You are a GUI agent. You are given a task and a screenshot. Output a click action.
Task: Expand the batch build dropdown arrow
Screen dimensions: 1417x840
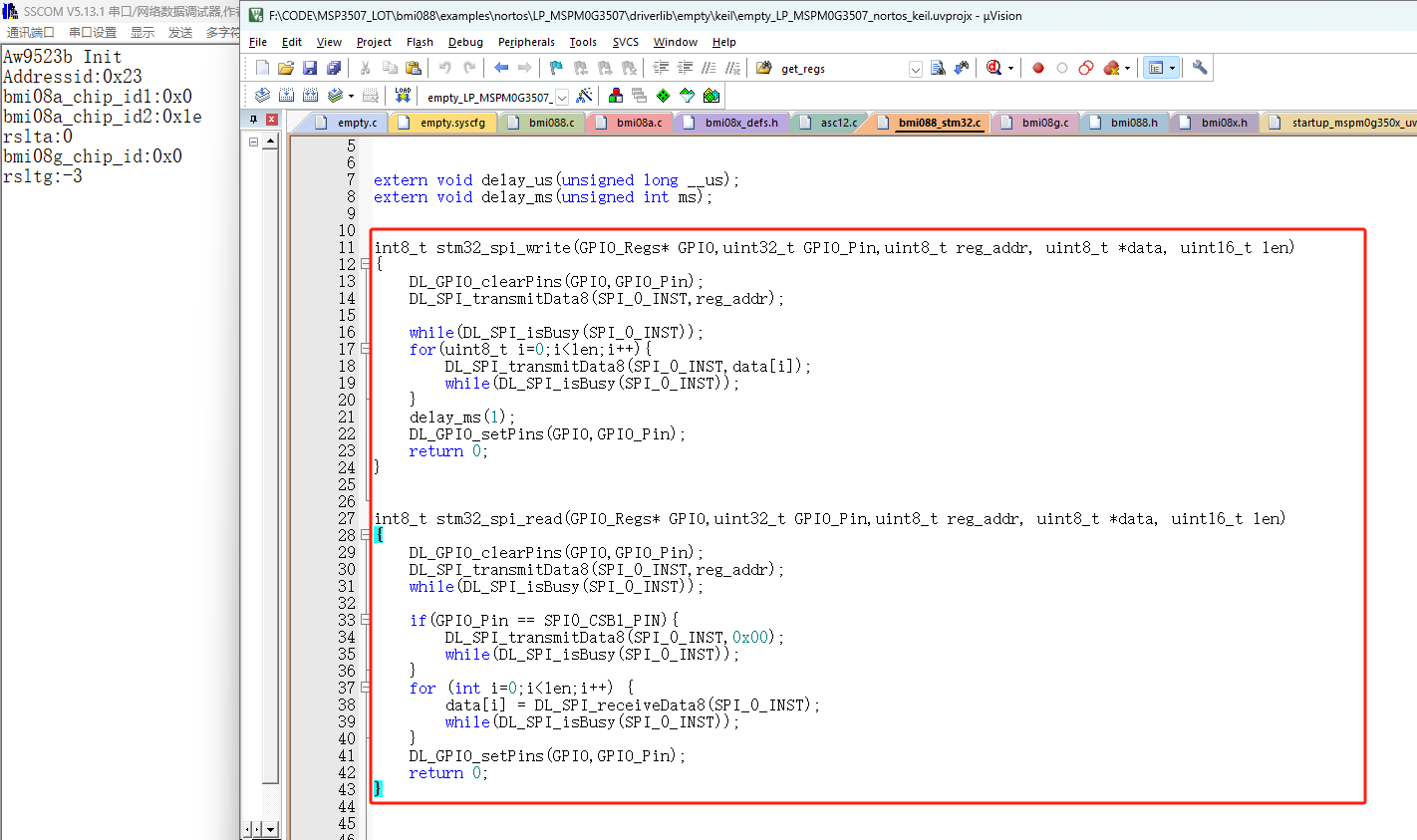pos(351,96)
